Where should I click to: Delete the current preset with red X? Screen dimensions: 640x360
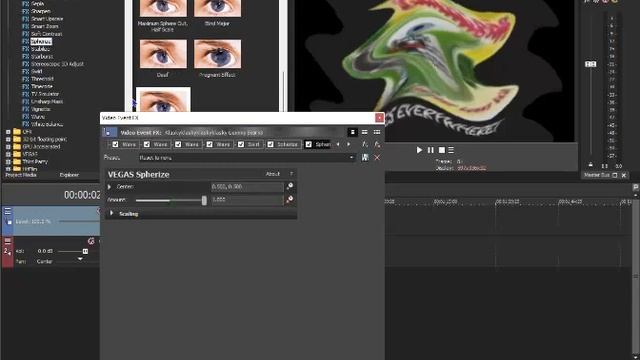pos(377,158)
